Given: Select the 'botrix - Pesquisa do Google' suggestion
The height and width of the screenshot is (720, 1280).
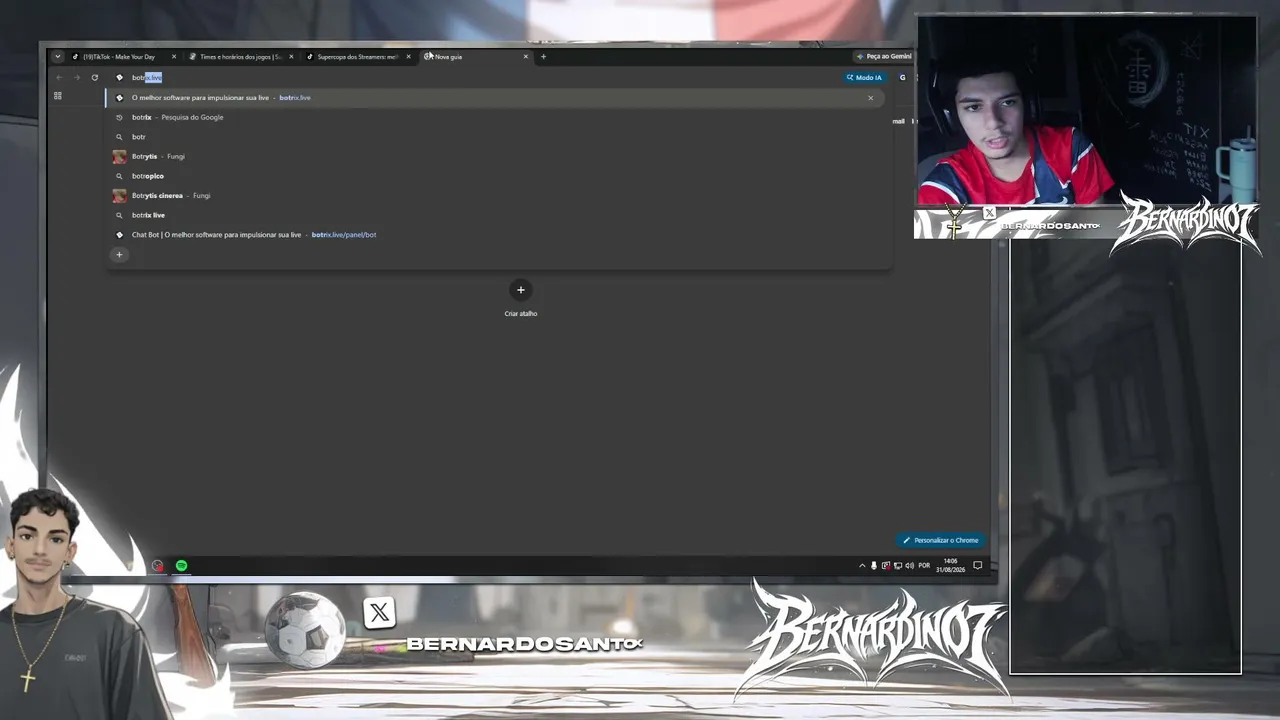Looking at the screenshot, I should (495, 117).
